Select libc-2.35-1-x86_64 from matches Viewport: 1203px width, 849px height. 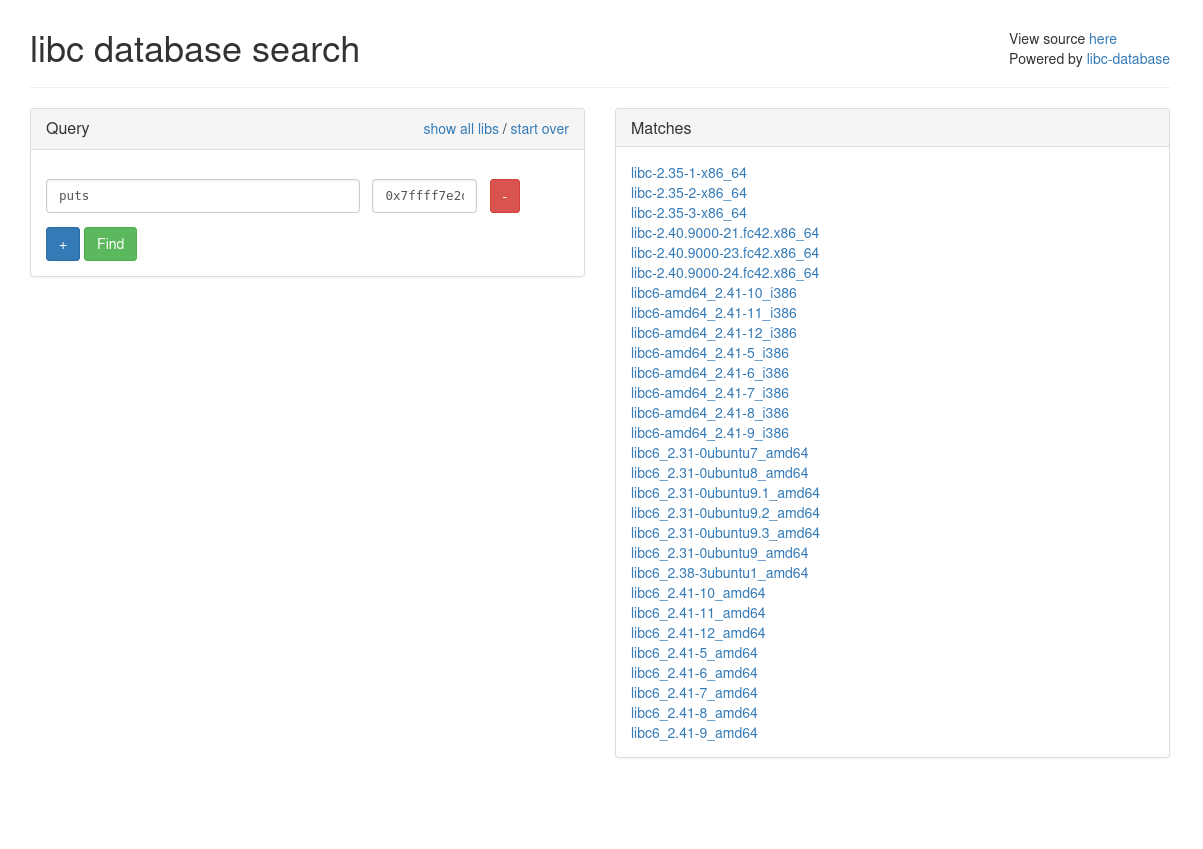tap(688, 173)
